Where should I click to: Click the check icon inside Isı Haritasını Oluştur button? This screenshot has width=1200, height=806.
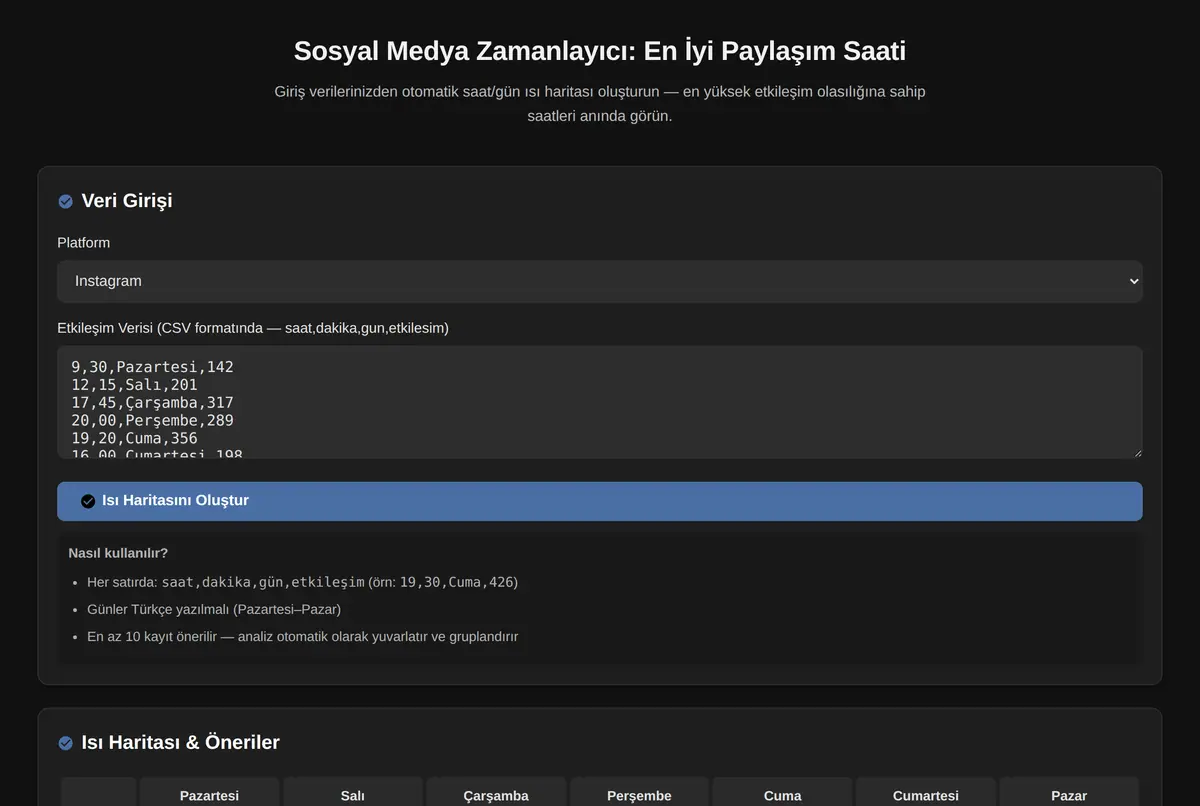click(88, 501)
